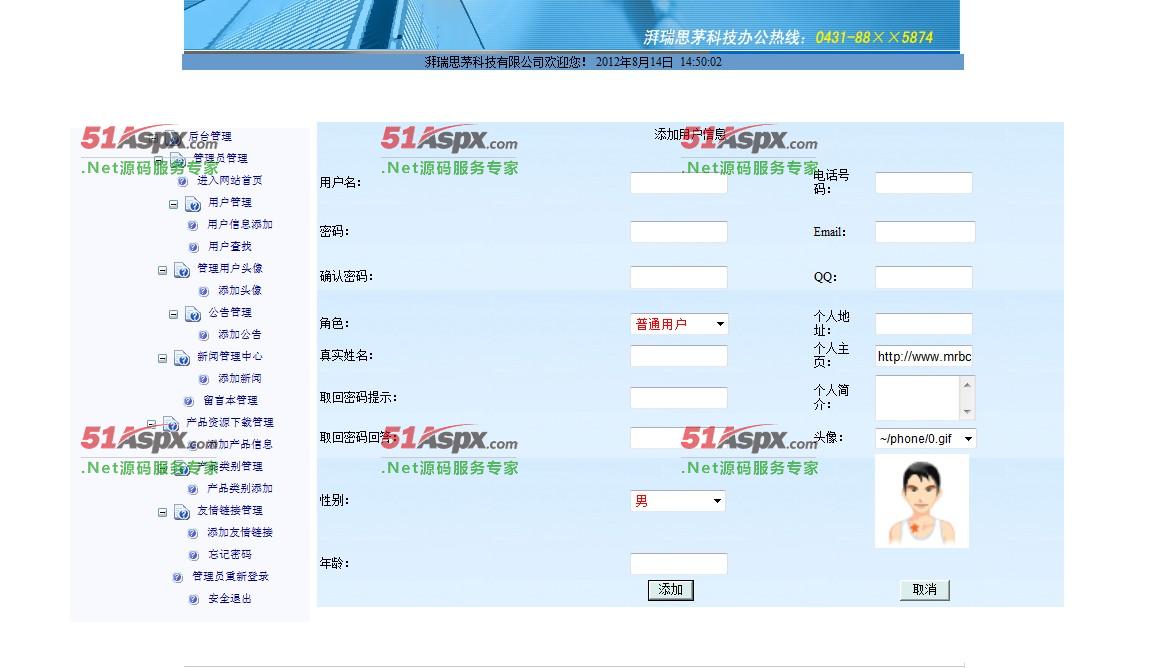Open the 性别 dropdown showing 男
Viewport: 1157px width, 668px height.
coord(678,501)
